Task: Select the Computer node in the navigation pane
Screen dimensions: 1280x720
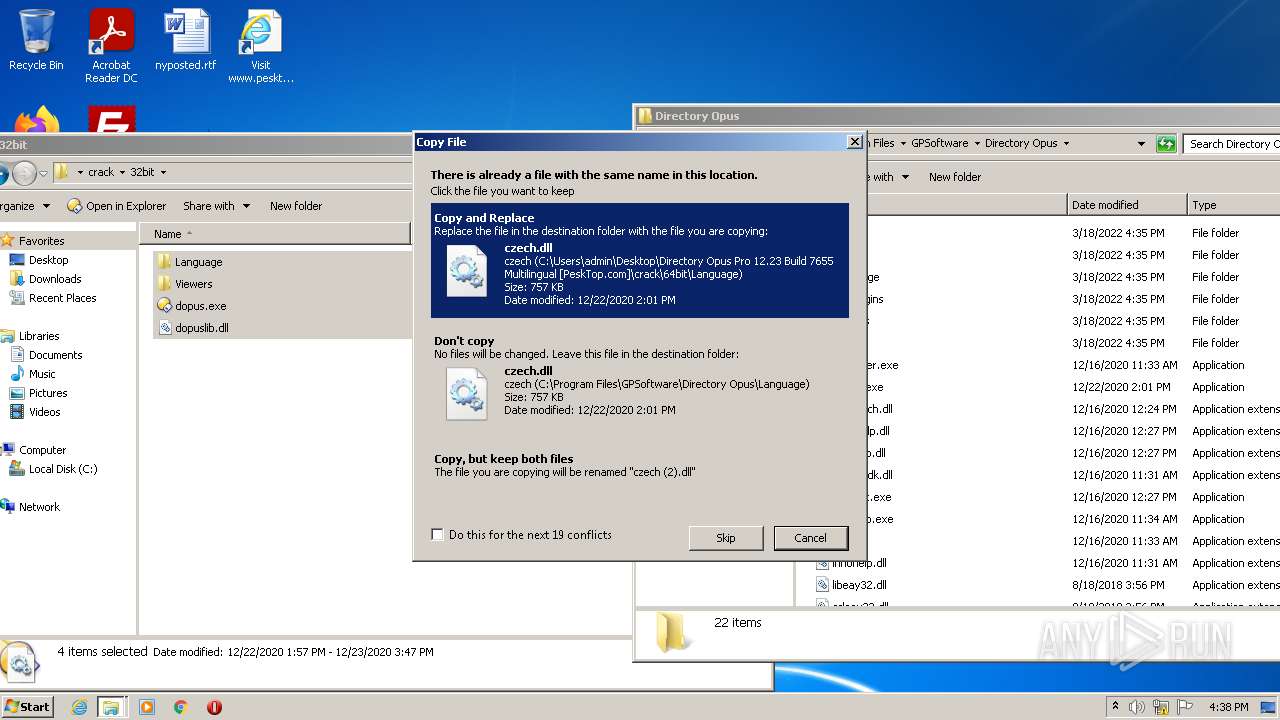Action: [x=42, y=450]
